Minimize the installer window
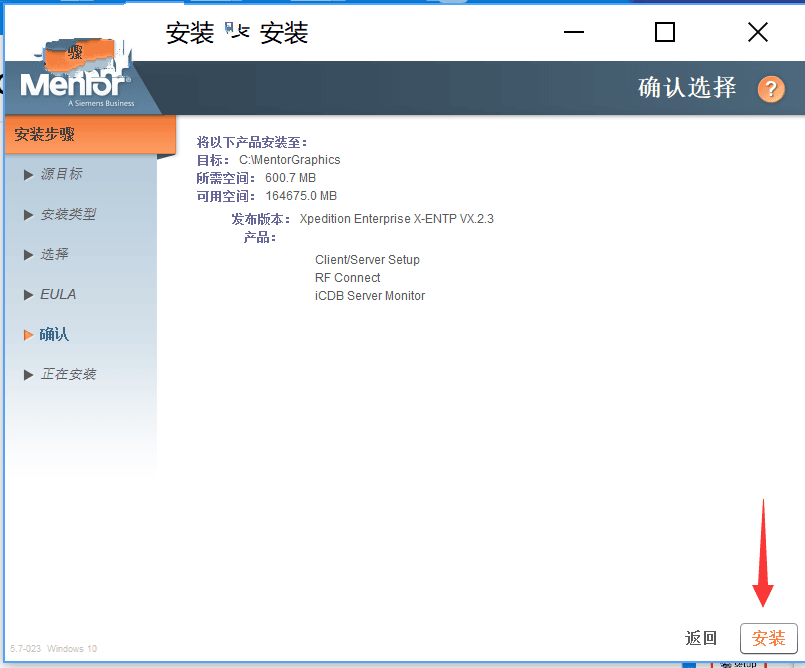This screenshot has width=805, height=668. tap(573, 32)
